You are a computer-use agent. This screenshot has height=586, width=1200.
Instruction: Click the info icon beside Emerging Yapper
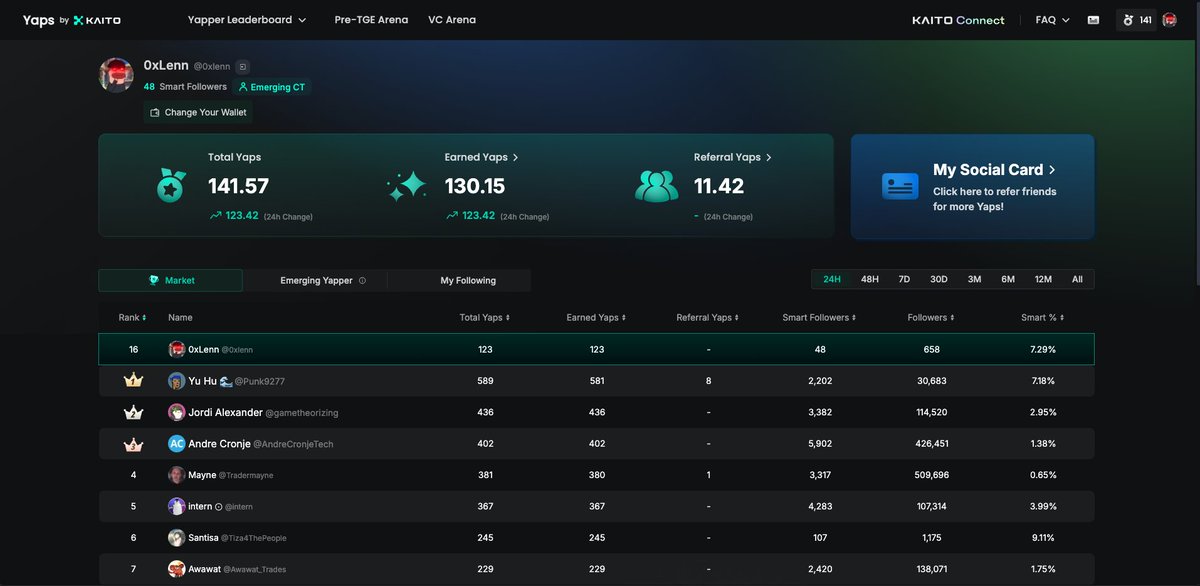click(362, 281)
